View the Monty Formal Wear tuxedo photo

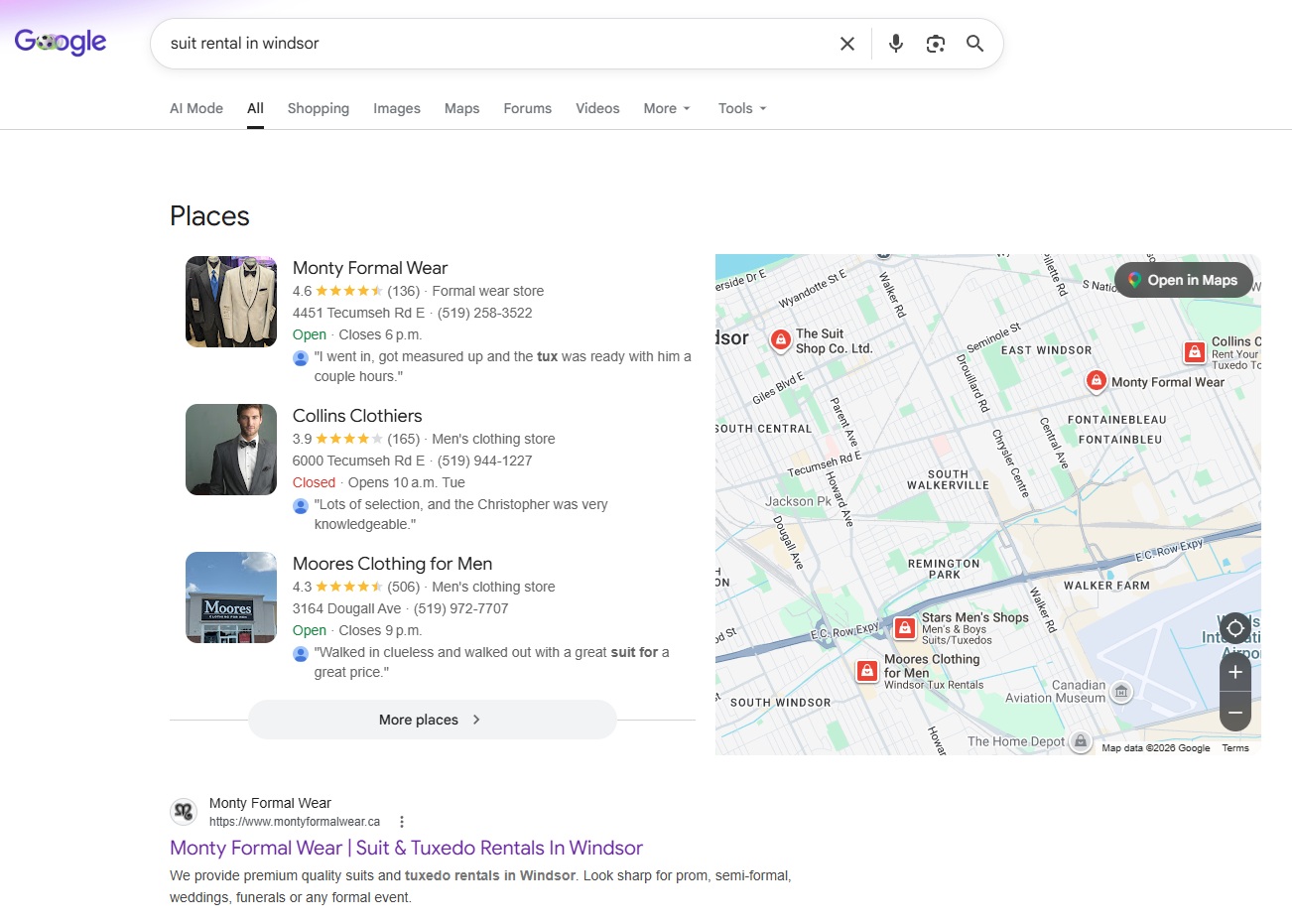231,302
